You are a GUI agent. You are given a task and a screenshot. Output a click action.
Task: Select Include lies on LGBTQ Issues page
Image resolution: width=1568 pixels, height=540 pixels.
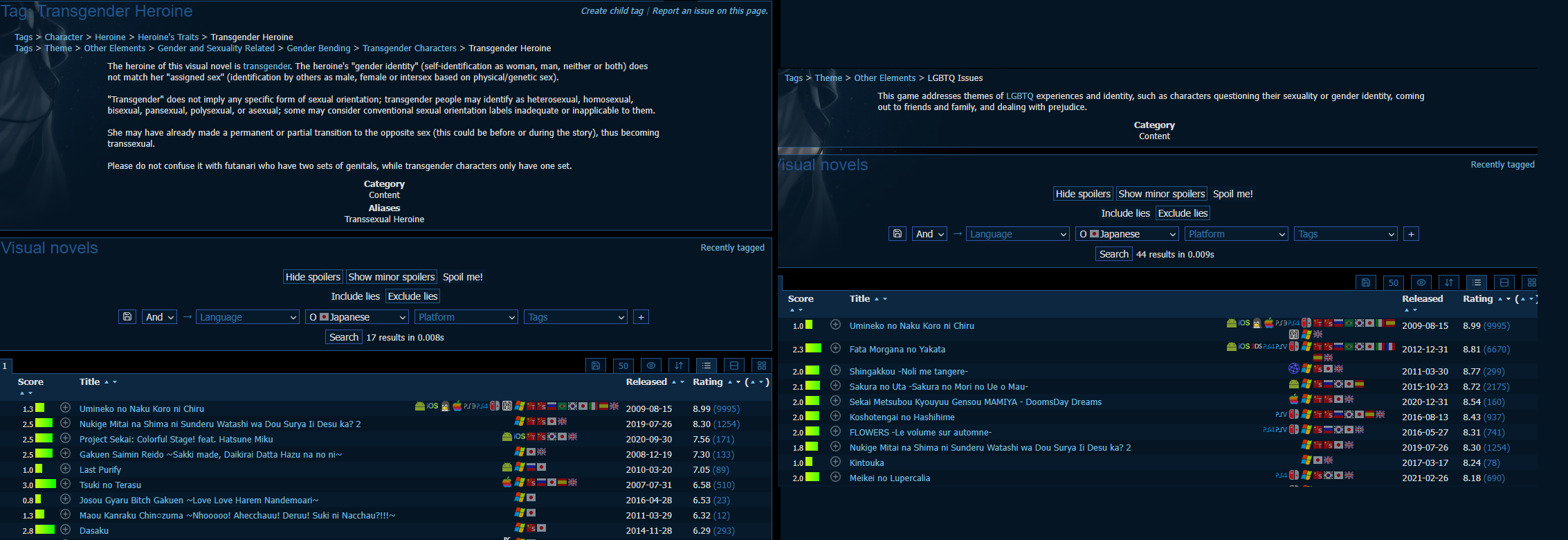tap(1126, 213)
